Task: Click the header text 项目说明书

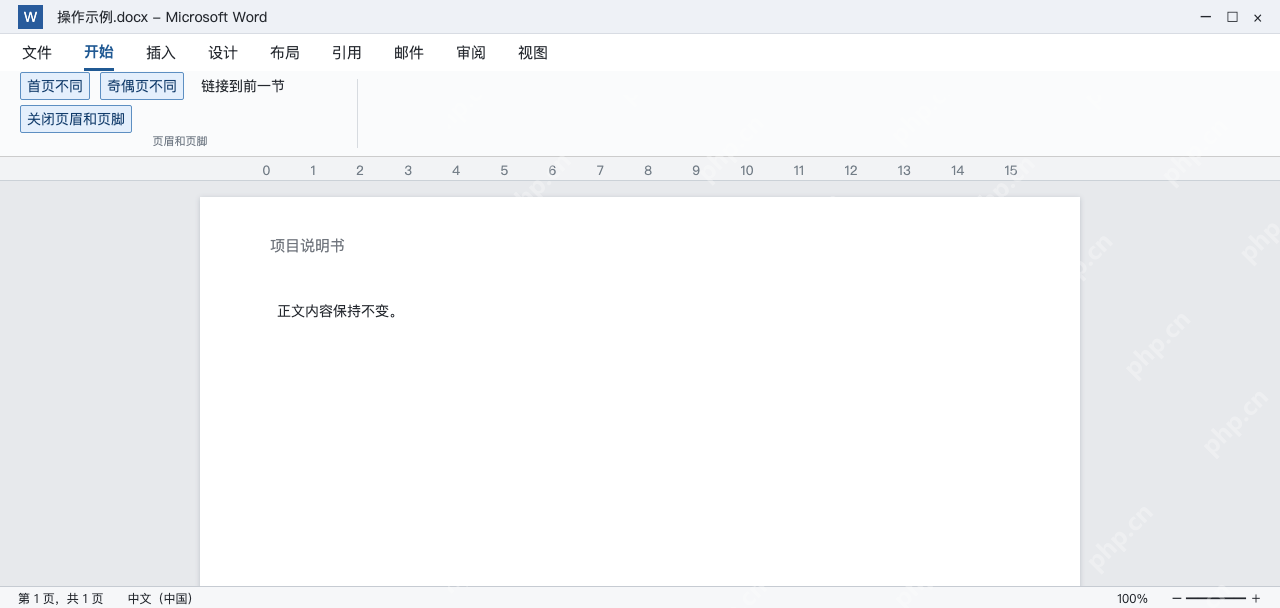Action: click(x=307, y=246)
